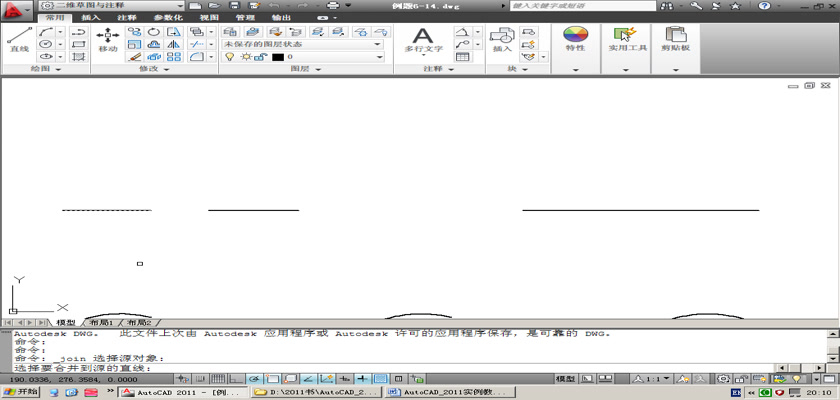Screen dimensions: 840x400
Task: Toggle Grid display in status bar
Action: click(218, 379)
